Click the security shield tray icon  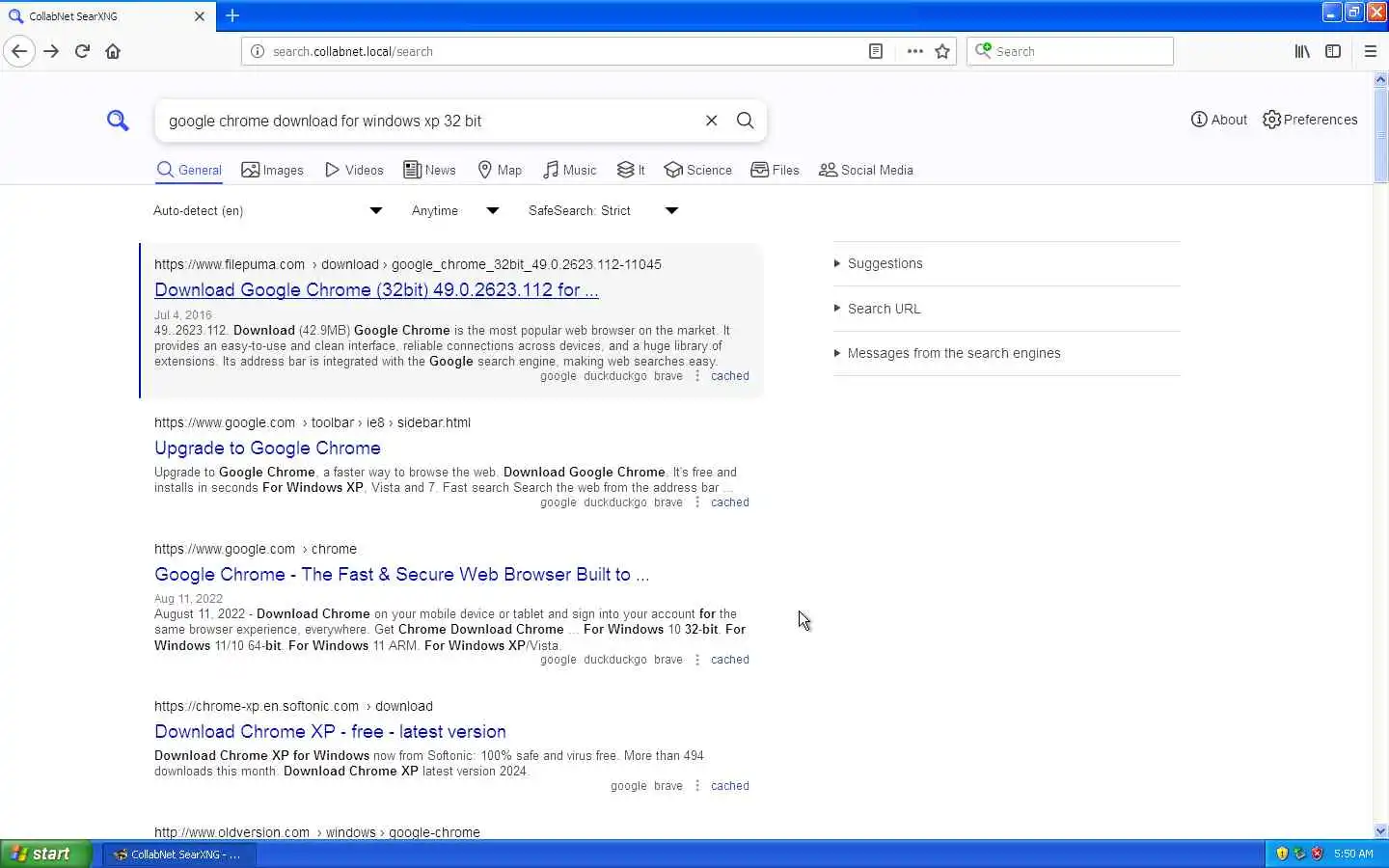tap(1282, 854)
